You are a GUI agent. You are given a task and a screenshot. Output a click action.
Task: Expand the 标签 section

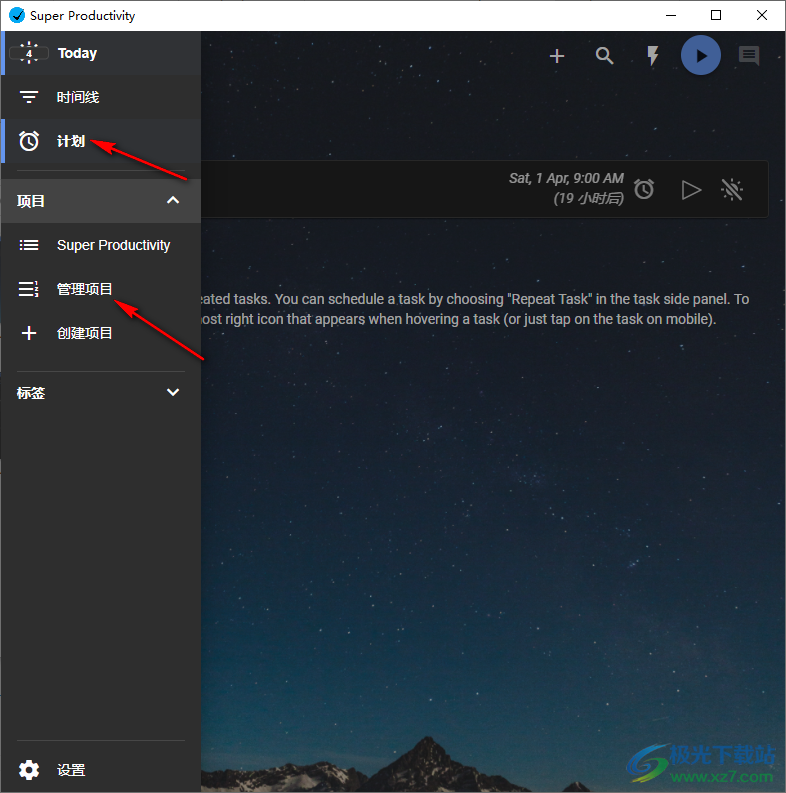pyautogui.click(x=173, y=393)
